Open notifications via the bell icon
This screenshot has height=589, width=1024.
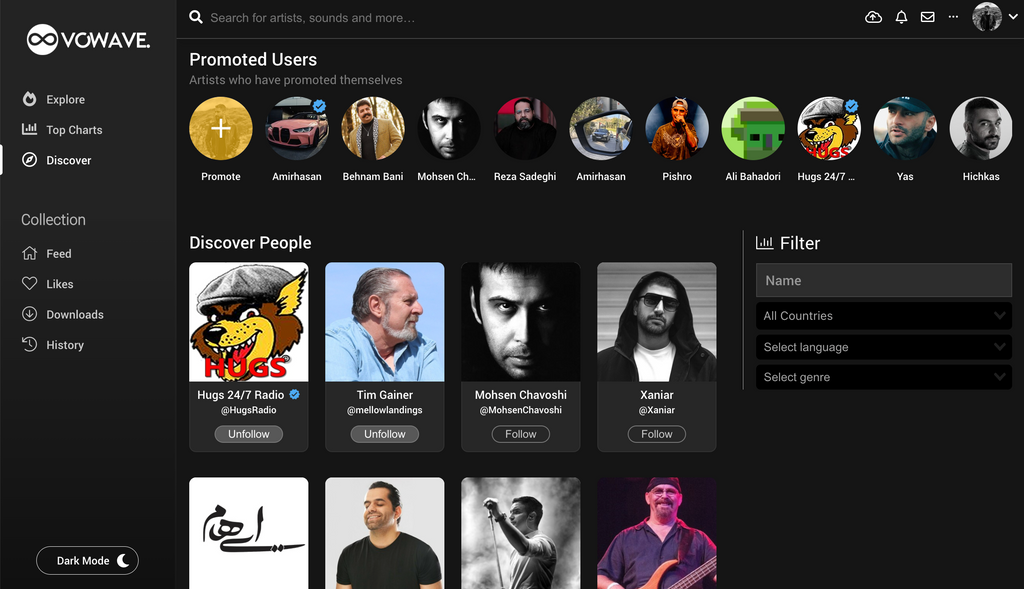(x=901, y=17)
